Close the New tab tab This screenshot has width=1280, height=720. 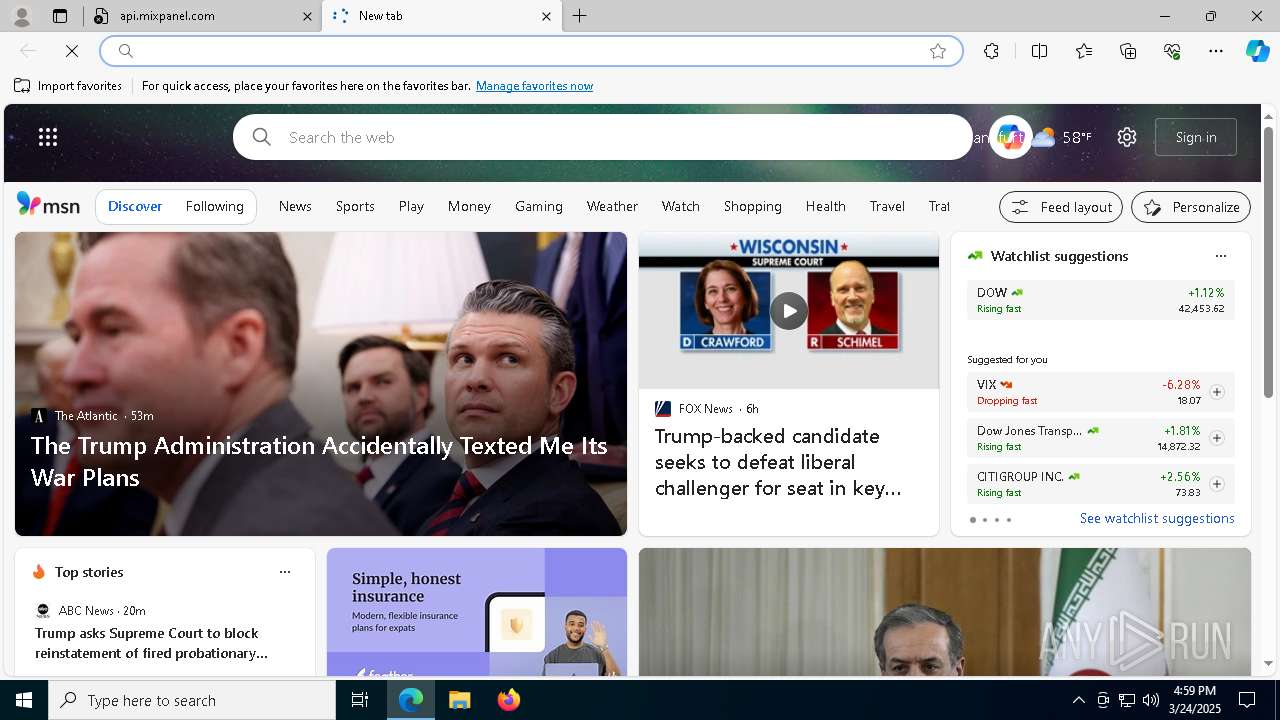point(546,16)
